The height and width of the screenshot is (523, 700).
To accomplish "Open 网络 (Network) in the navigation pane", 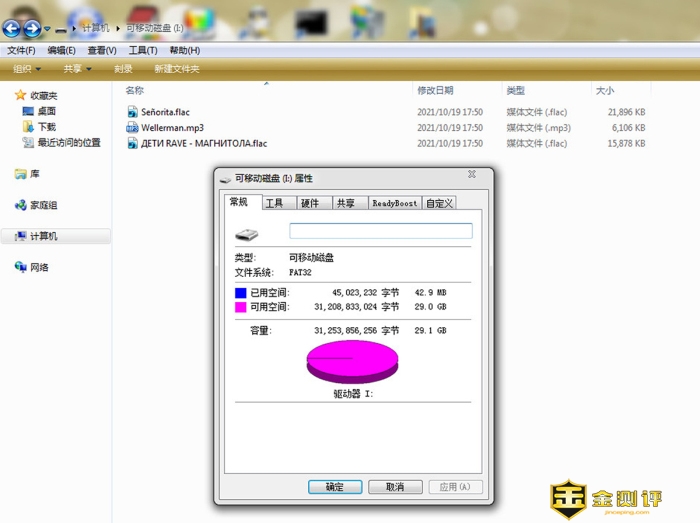I will (39, 267).
